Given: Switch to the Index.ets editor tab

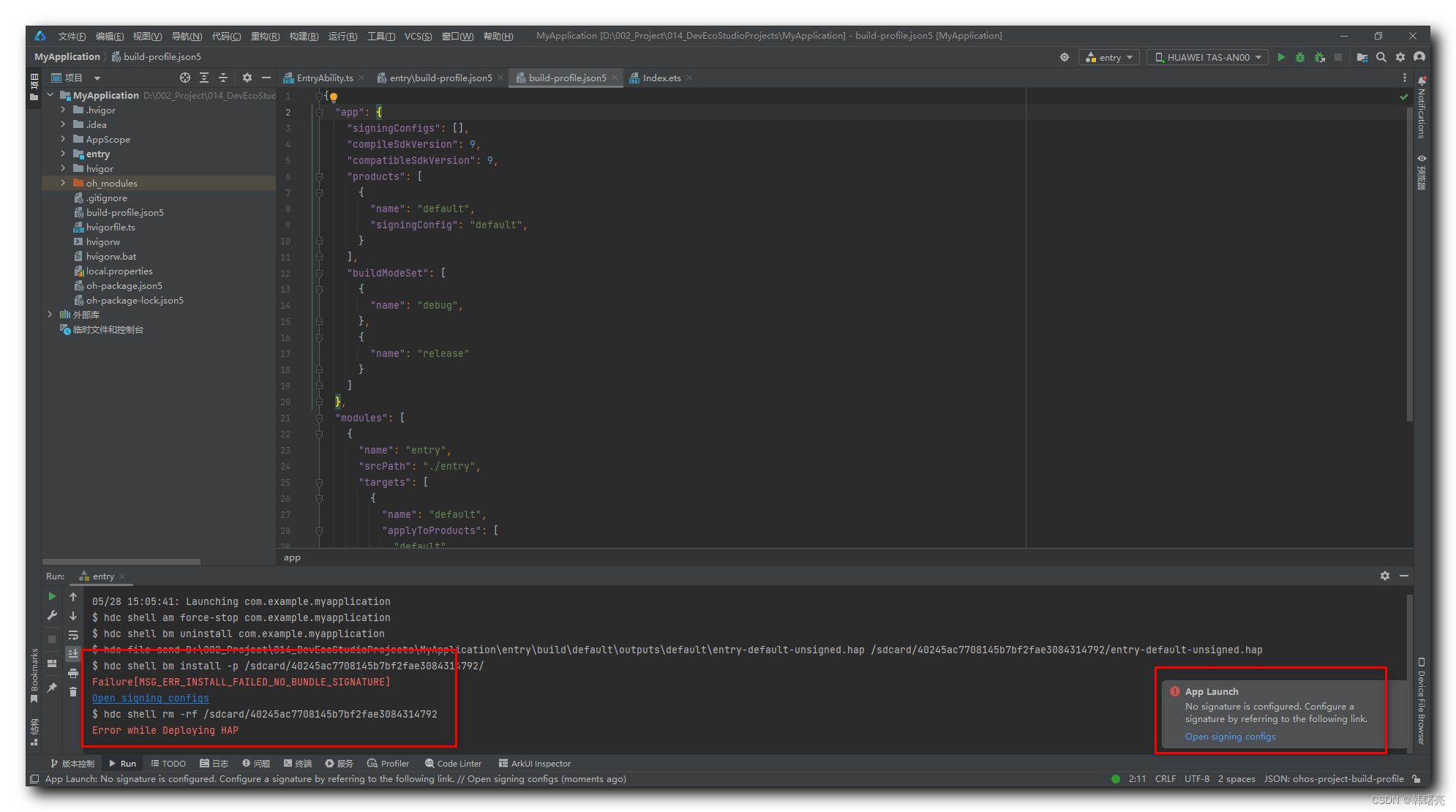Looking at the screenshot, I should pyautogui.click(x=661, y=78).
